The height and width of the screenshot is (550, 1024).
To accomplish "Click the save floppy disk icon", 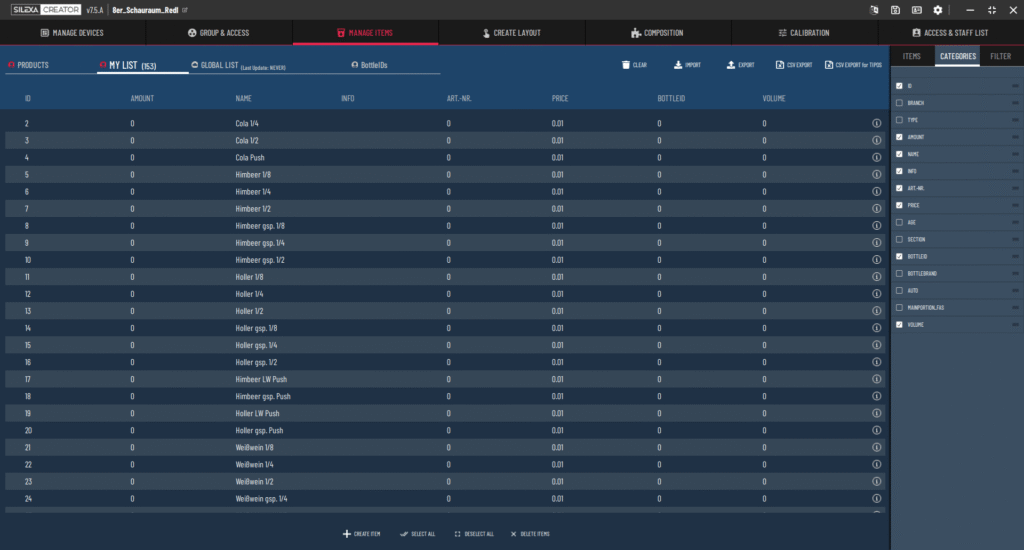I will [x=895, y=10].
